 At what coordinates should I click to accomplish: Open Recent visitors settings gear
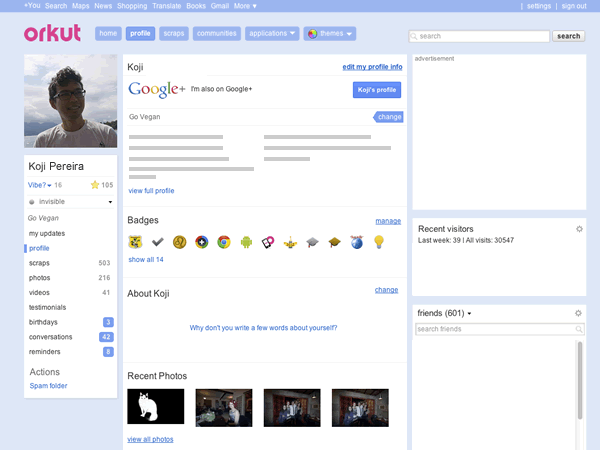[x=578, y=229]
